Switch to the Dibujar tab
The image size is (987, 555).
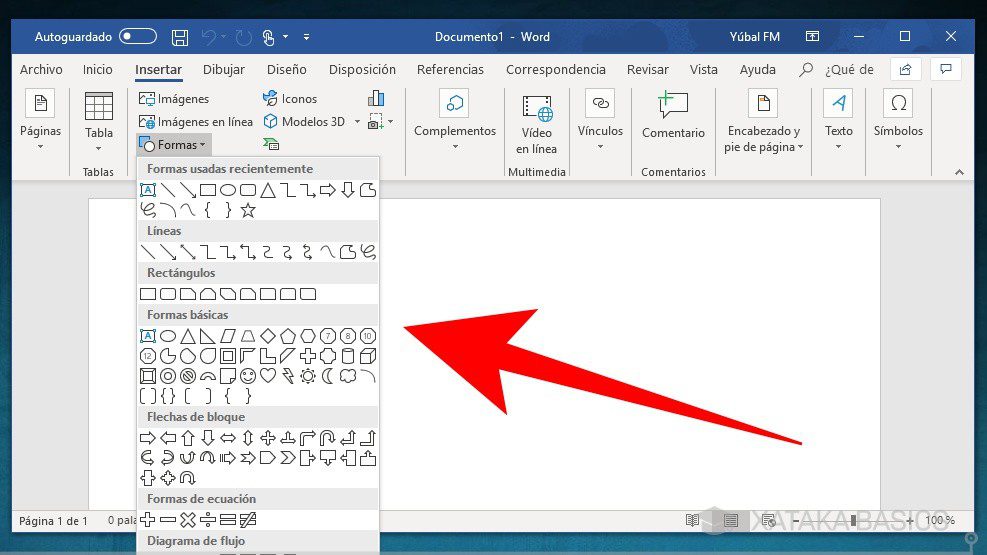tap(223, 69)
